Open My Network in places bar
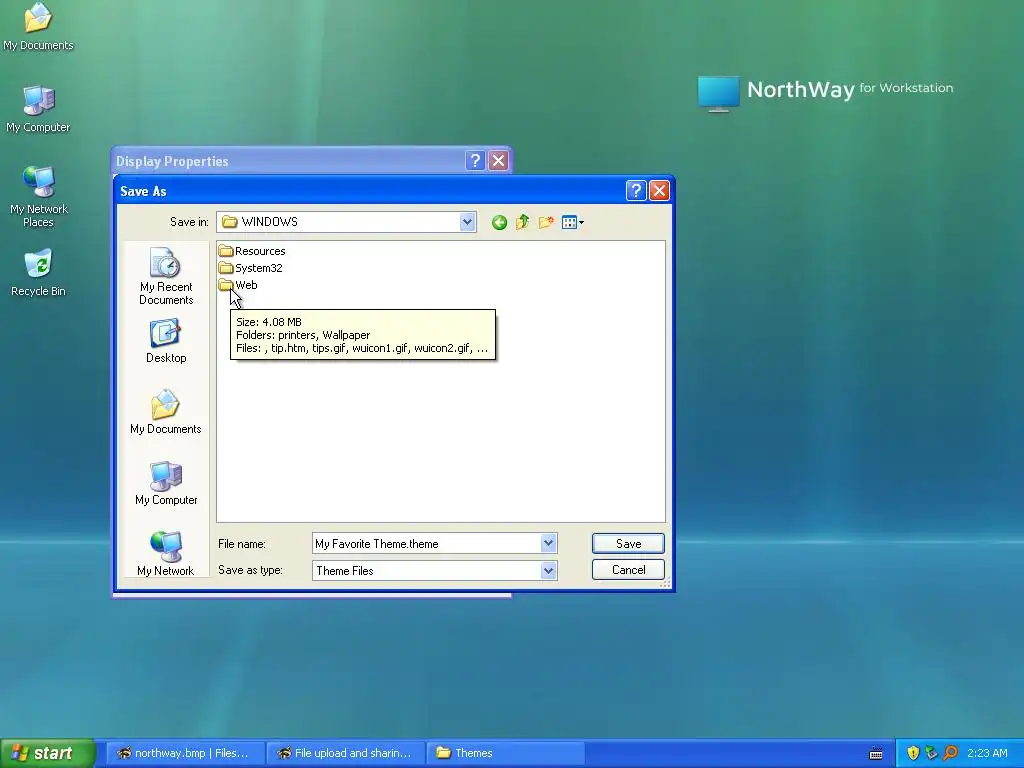Image resolution: width=1024 pixels, height=768 pixels. [166, 554]
